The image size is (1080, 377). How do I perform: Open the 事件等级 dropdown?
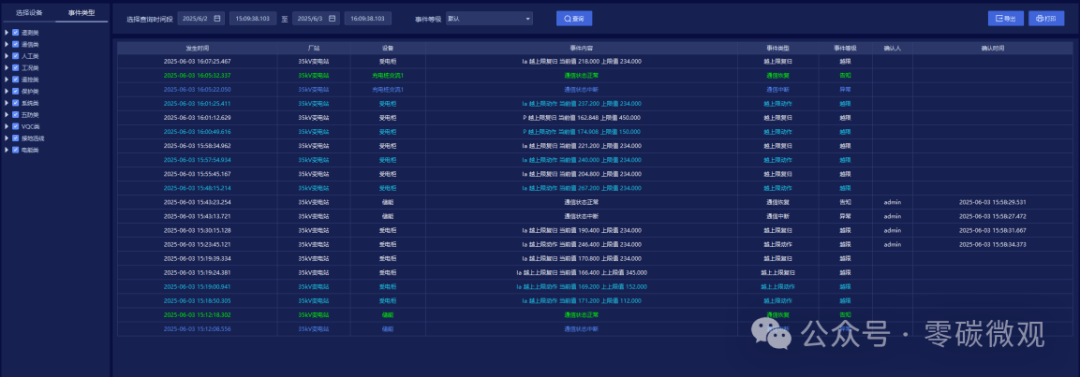click(x=489, y=19)
